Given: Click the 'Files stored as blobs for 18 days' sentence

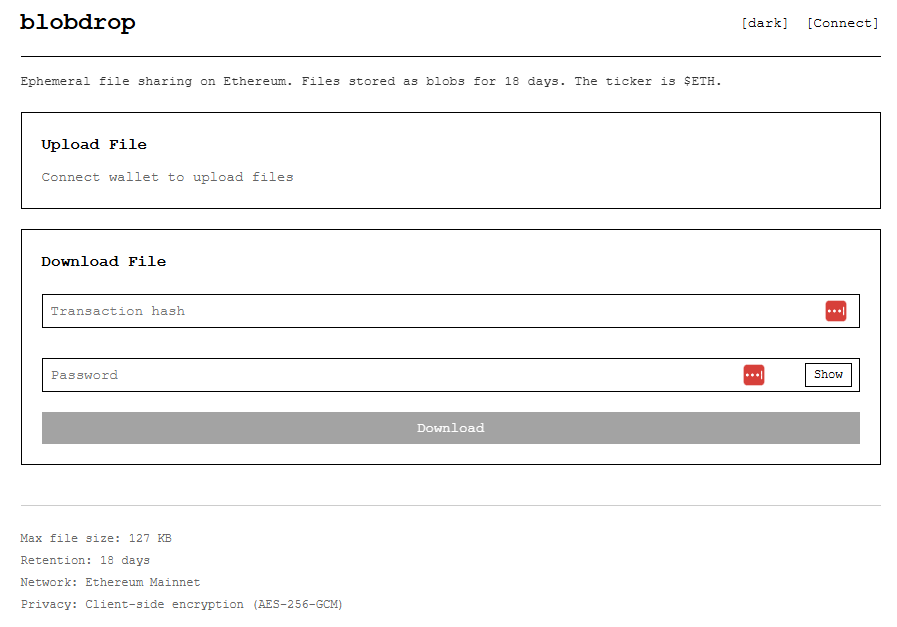Looking at the screenshot, I should [433, 81].
